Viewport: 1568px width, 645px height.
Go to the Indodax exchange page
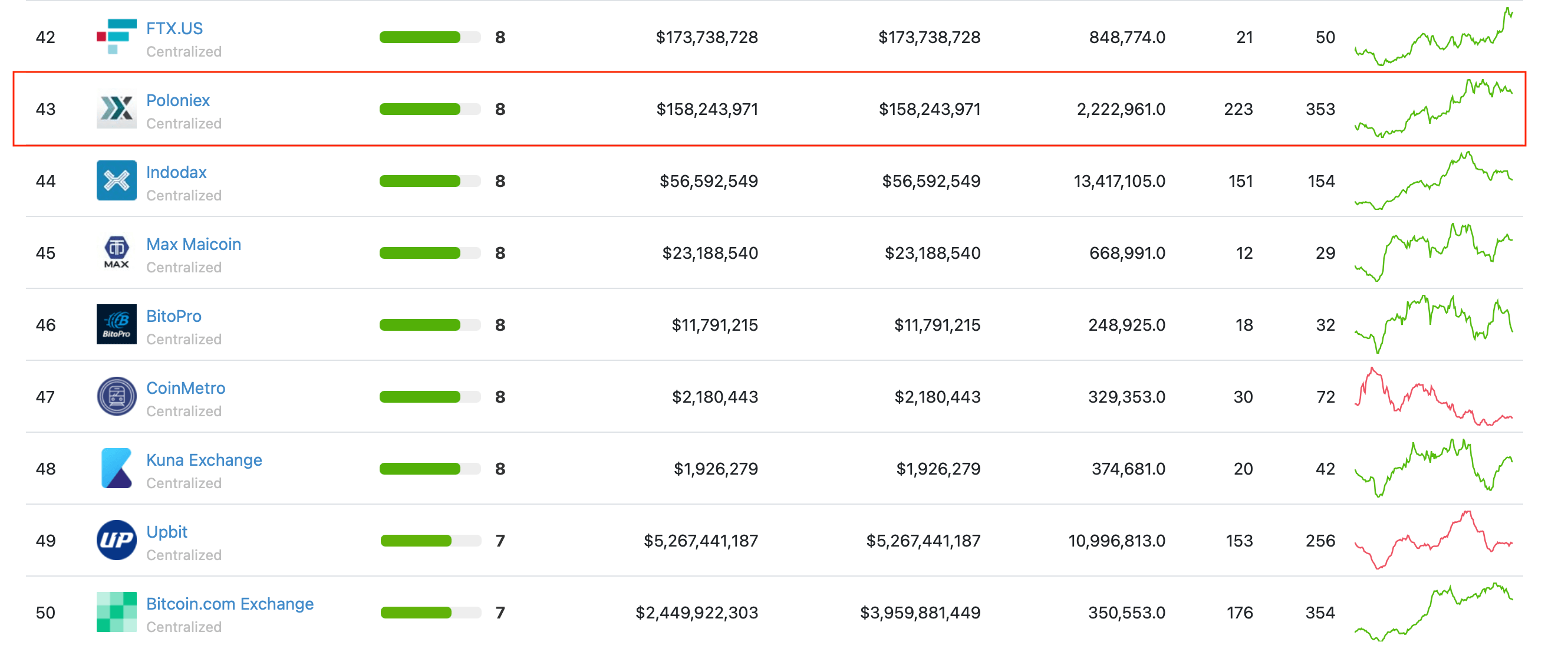tap(176, 172)
